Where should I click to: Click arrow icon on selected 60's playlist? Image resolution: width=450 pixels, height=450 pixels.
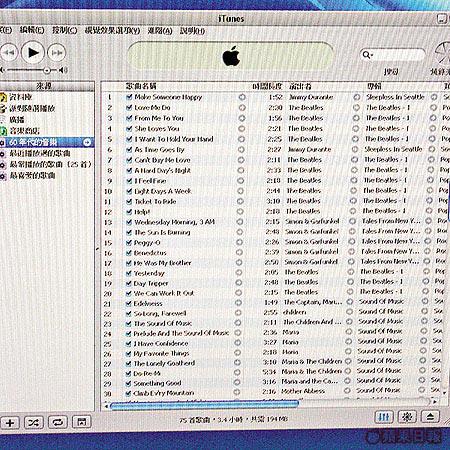click(x=87, y=142)
